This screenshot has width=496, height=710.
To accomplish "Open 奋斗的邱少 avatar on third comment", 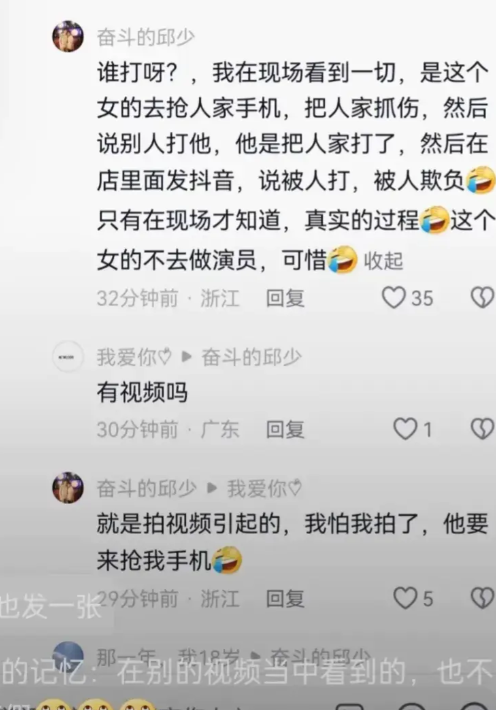I will pos(68,488).
